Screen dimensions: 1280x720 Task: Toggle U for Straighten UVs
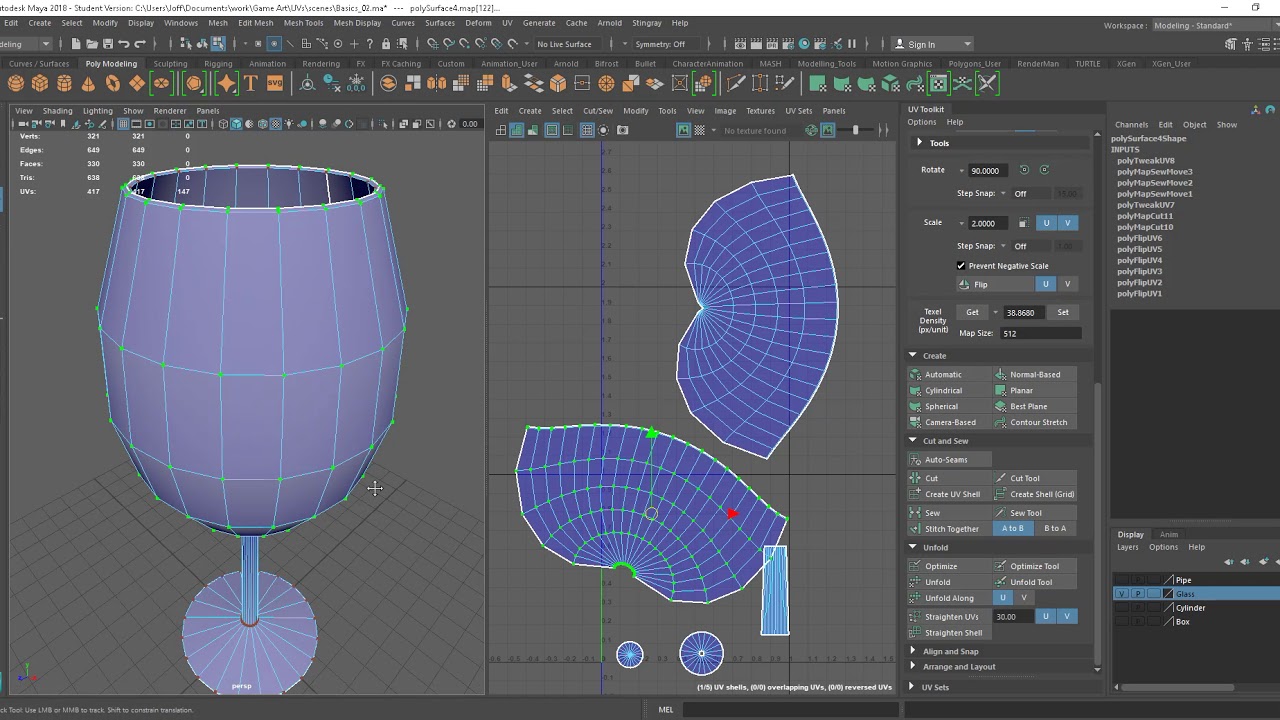(1046, 617)
